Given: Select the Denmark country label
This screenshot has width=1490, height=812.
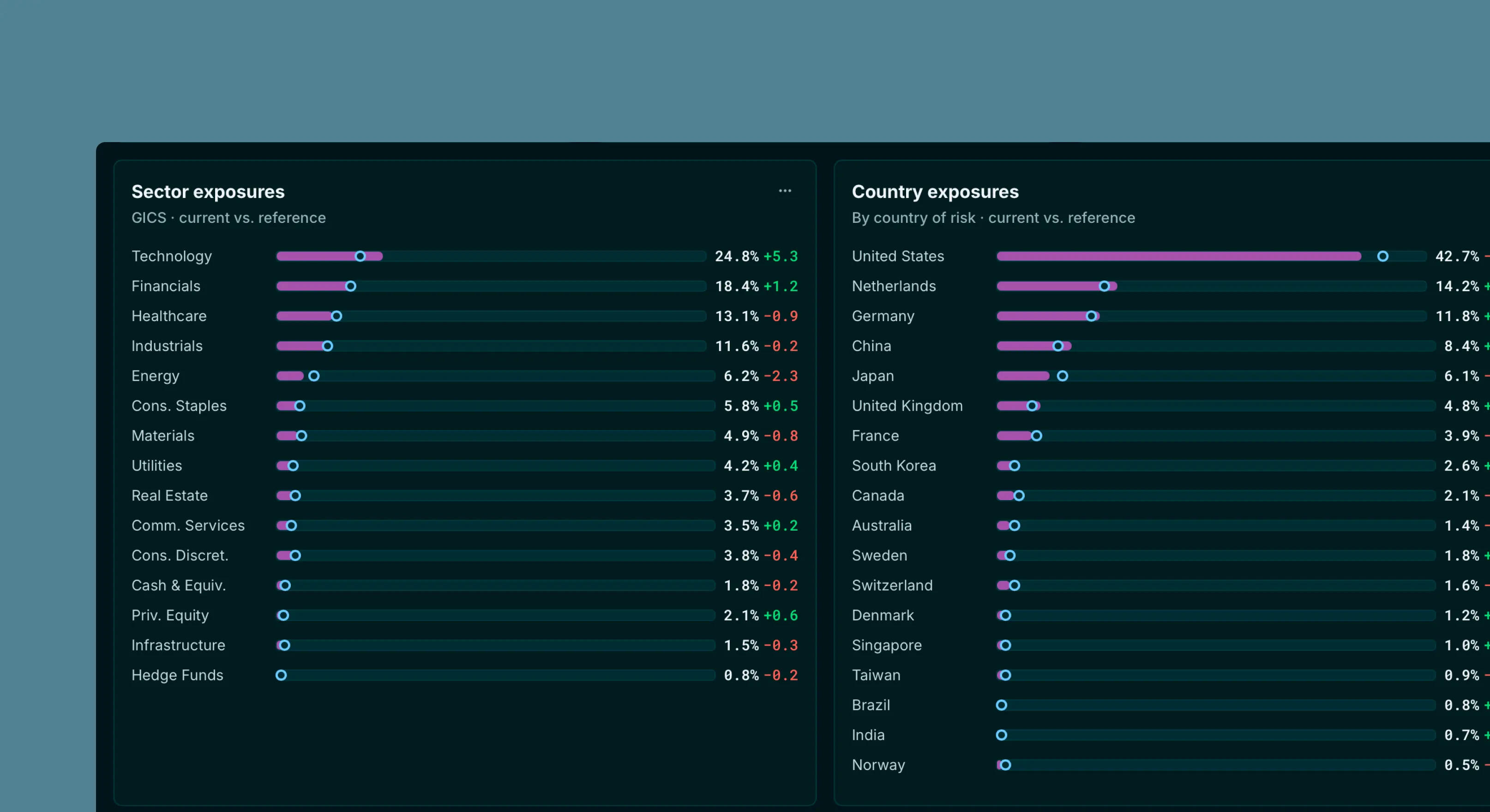Looking at the screenshot, I should pos(883,615).
